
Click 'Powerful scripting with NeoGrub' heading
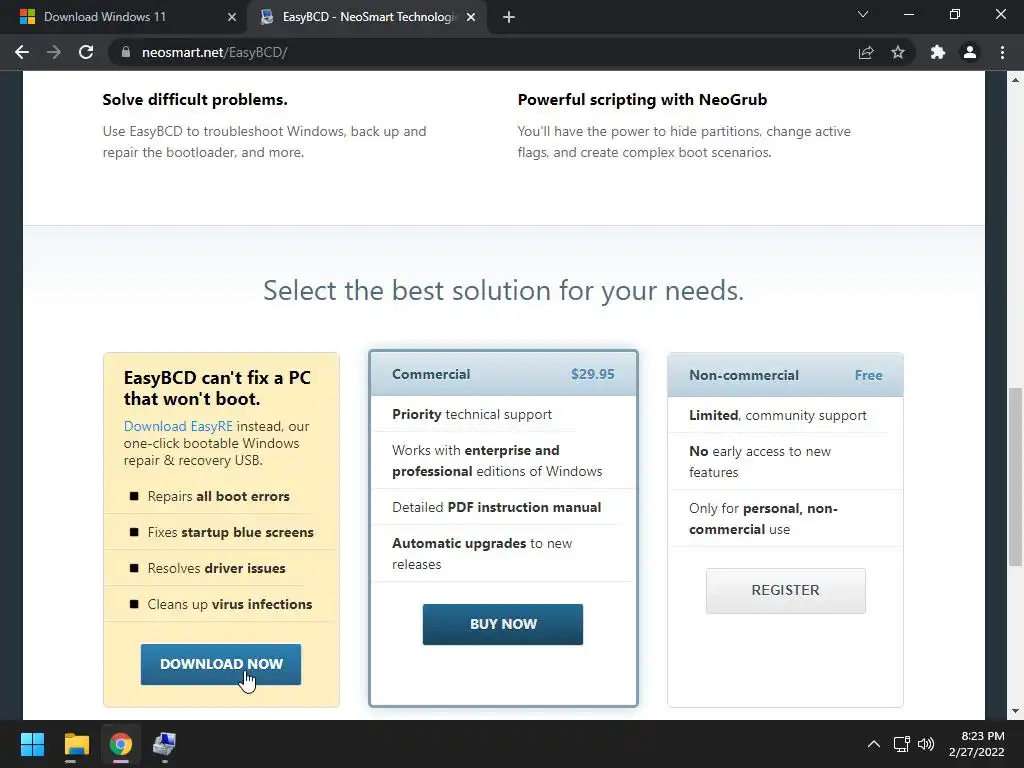642,100
